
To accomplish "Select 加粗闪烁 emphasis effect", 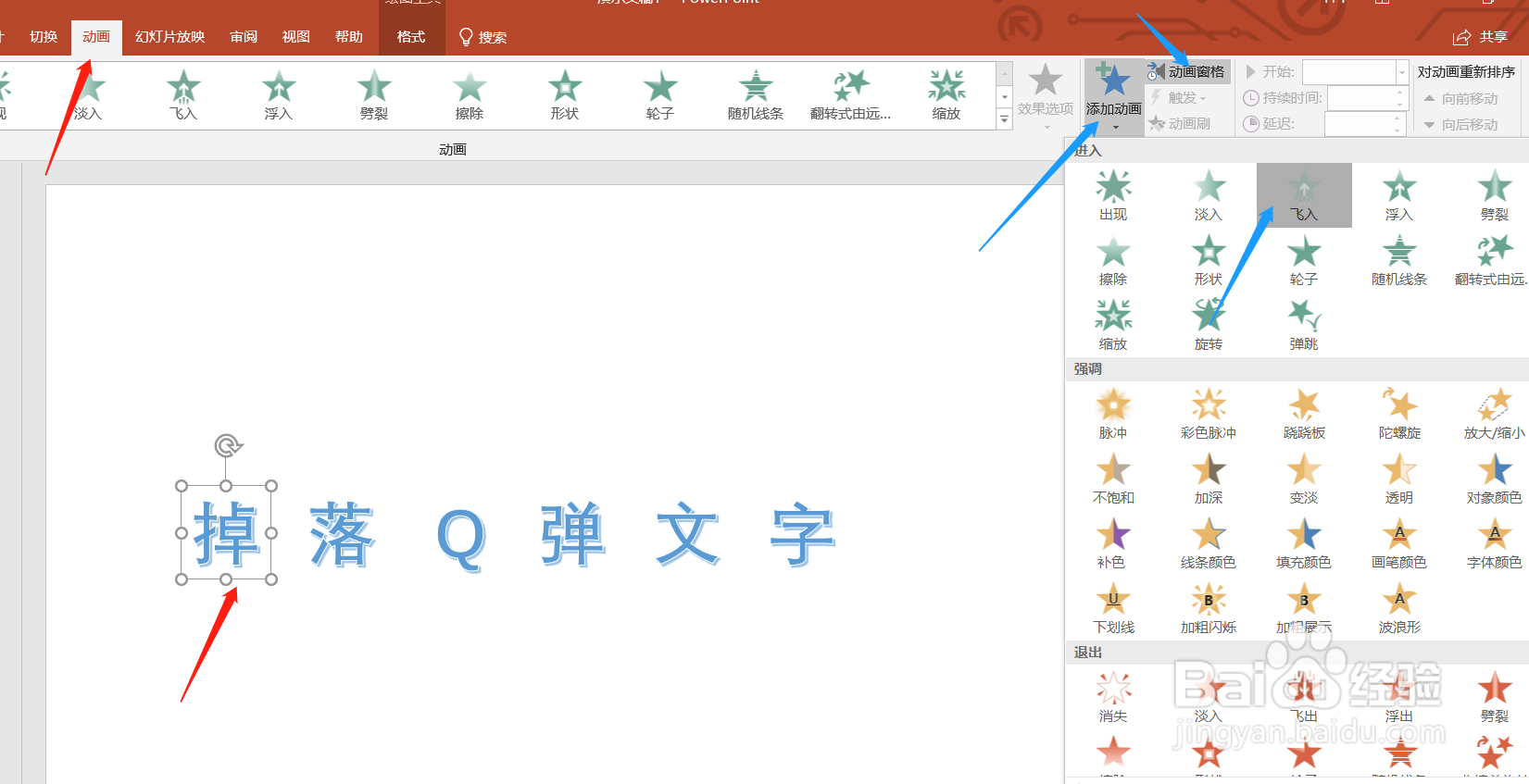I will click(1209, 608).
